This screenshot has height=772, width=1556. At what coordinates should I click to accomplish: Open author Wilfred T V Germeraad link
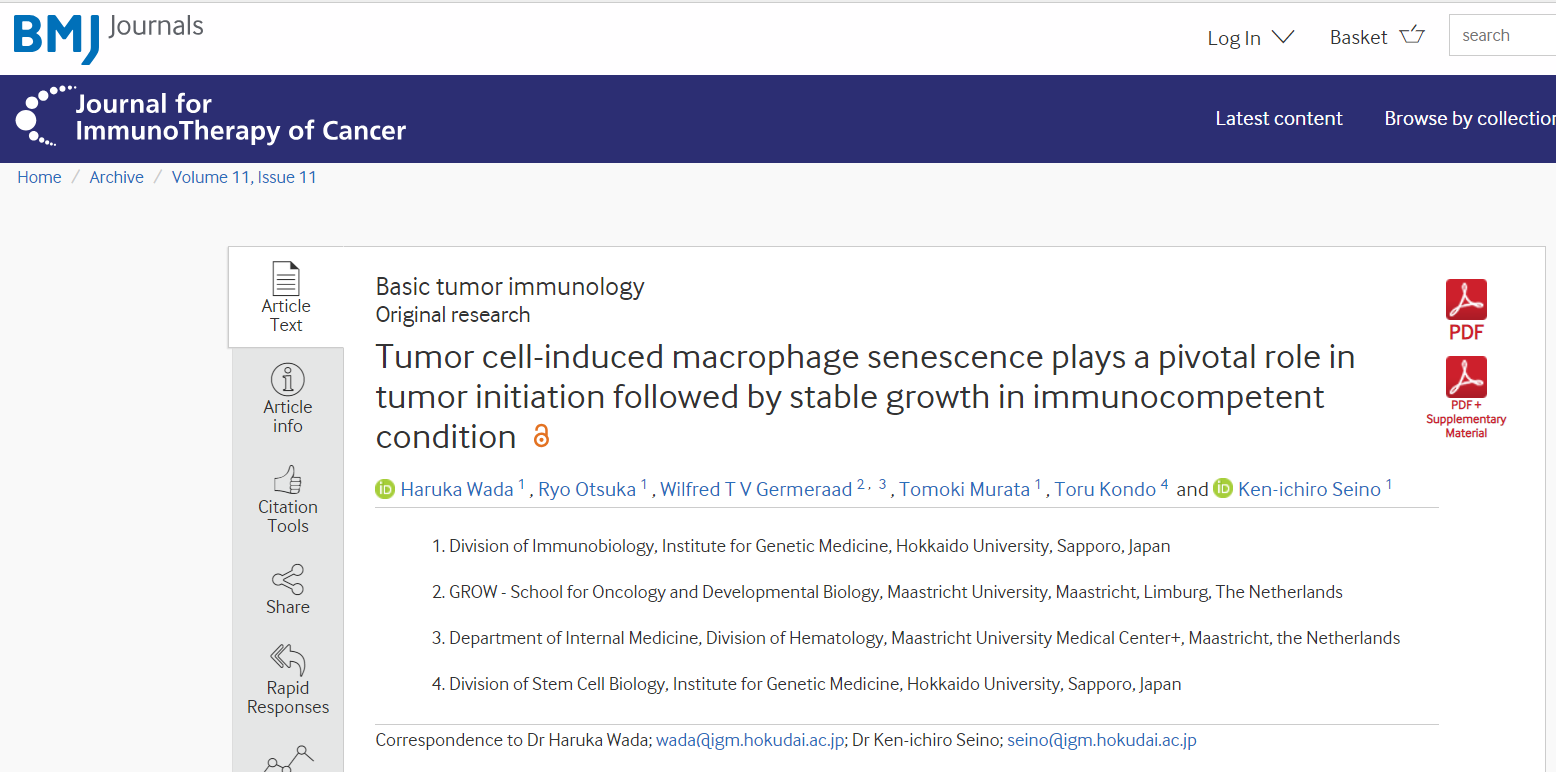pos(756,489)
